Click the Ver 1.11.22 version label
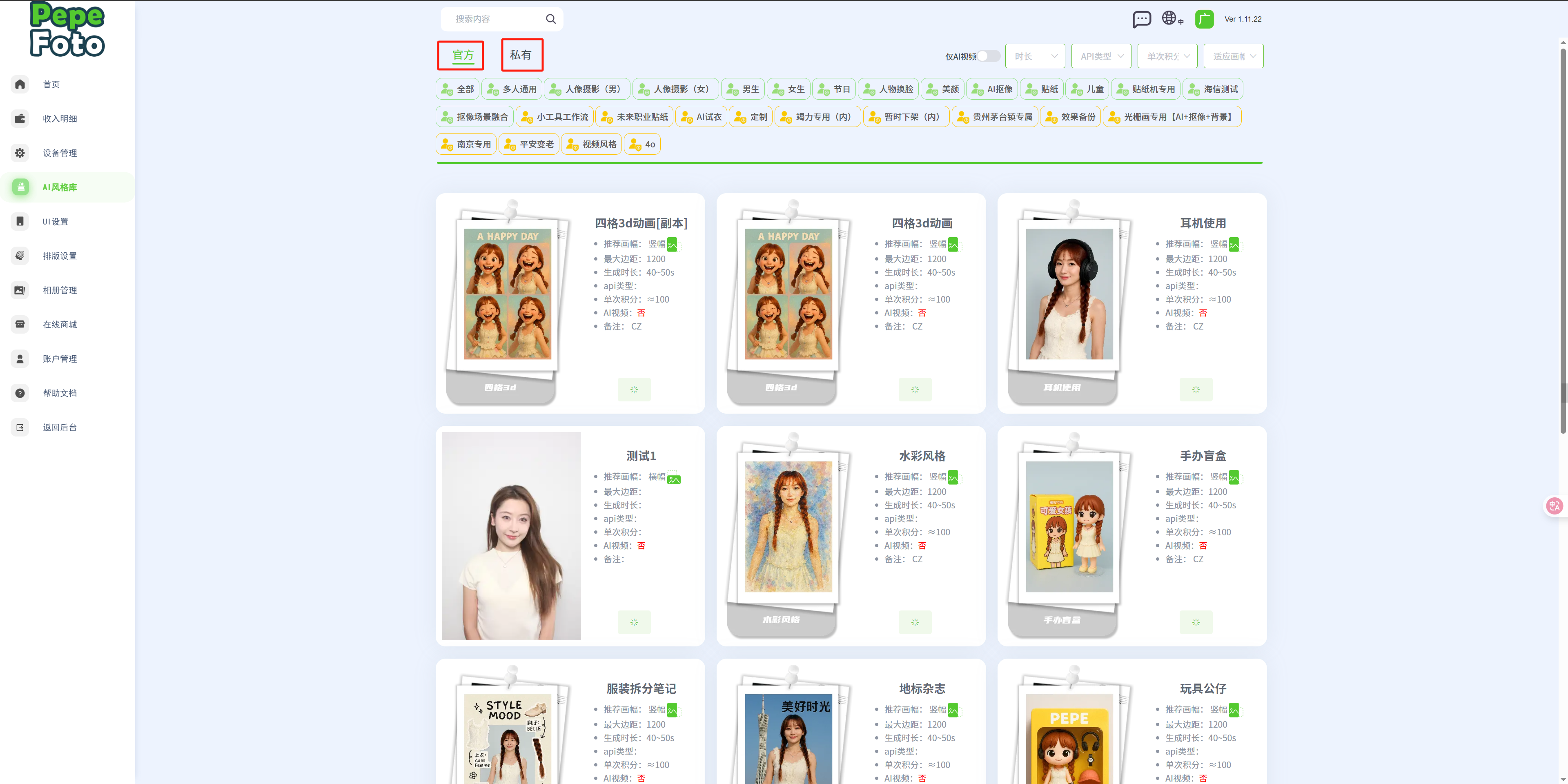 (1243, 19)
